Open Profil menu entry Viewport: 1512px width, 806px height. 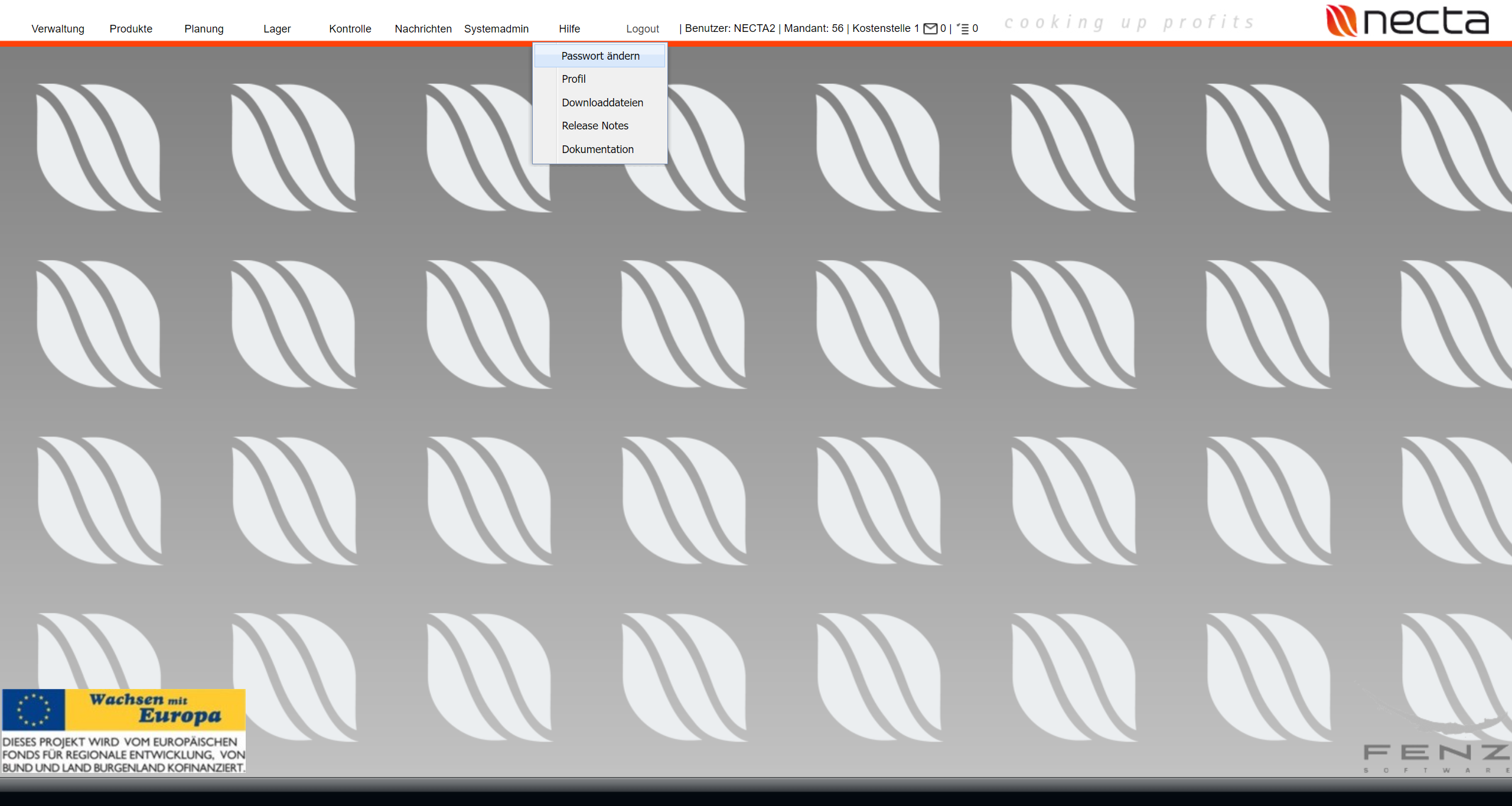(x=573, y=79)
